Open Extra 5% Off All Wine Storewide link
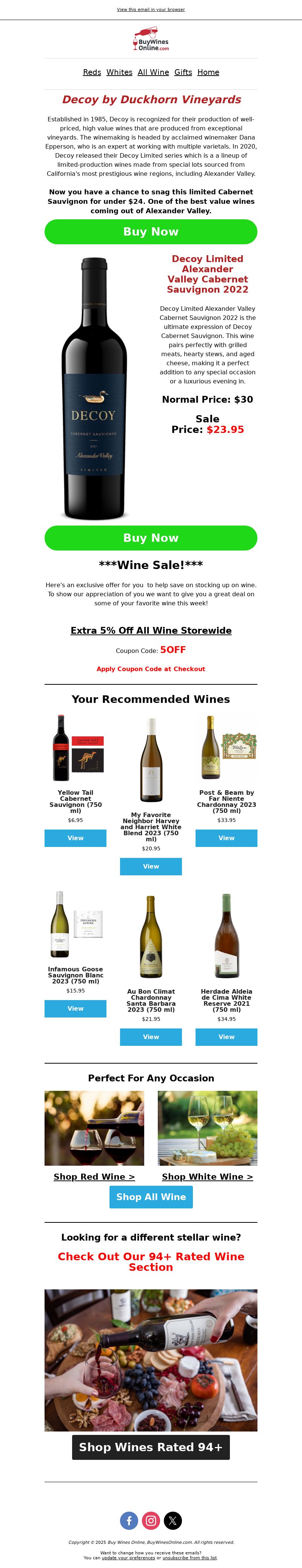 coord(151,630)
